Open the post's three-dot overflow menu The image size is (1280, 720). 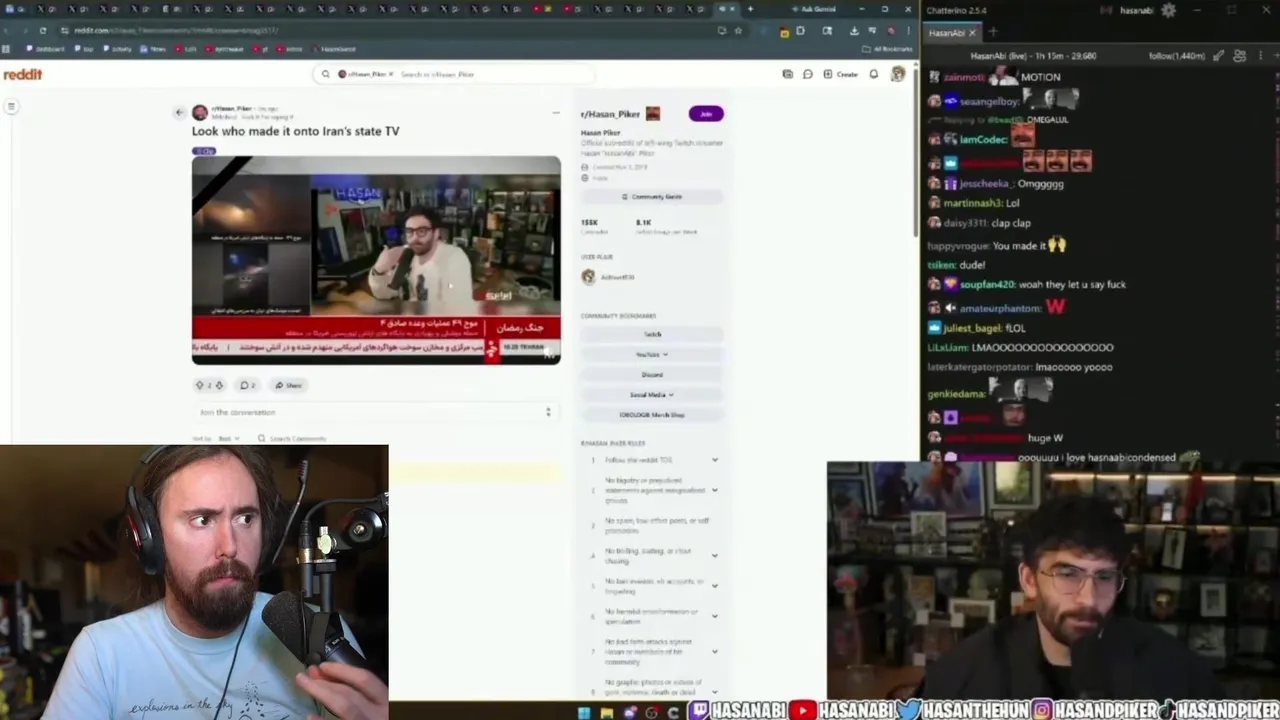(x=556, y=113)
